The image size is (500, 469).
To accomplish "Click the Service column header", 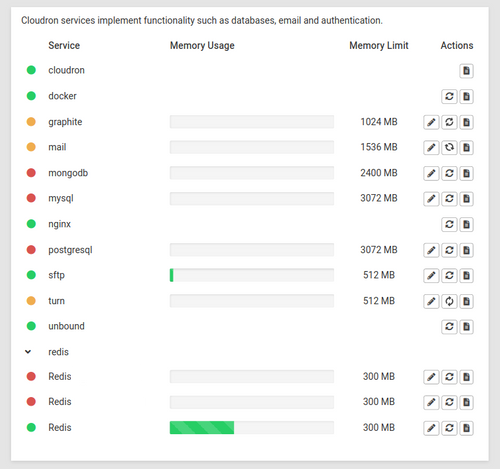I will tap(64, 45).
